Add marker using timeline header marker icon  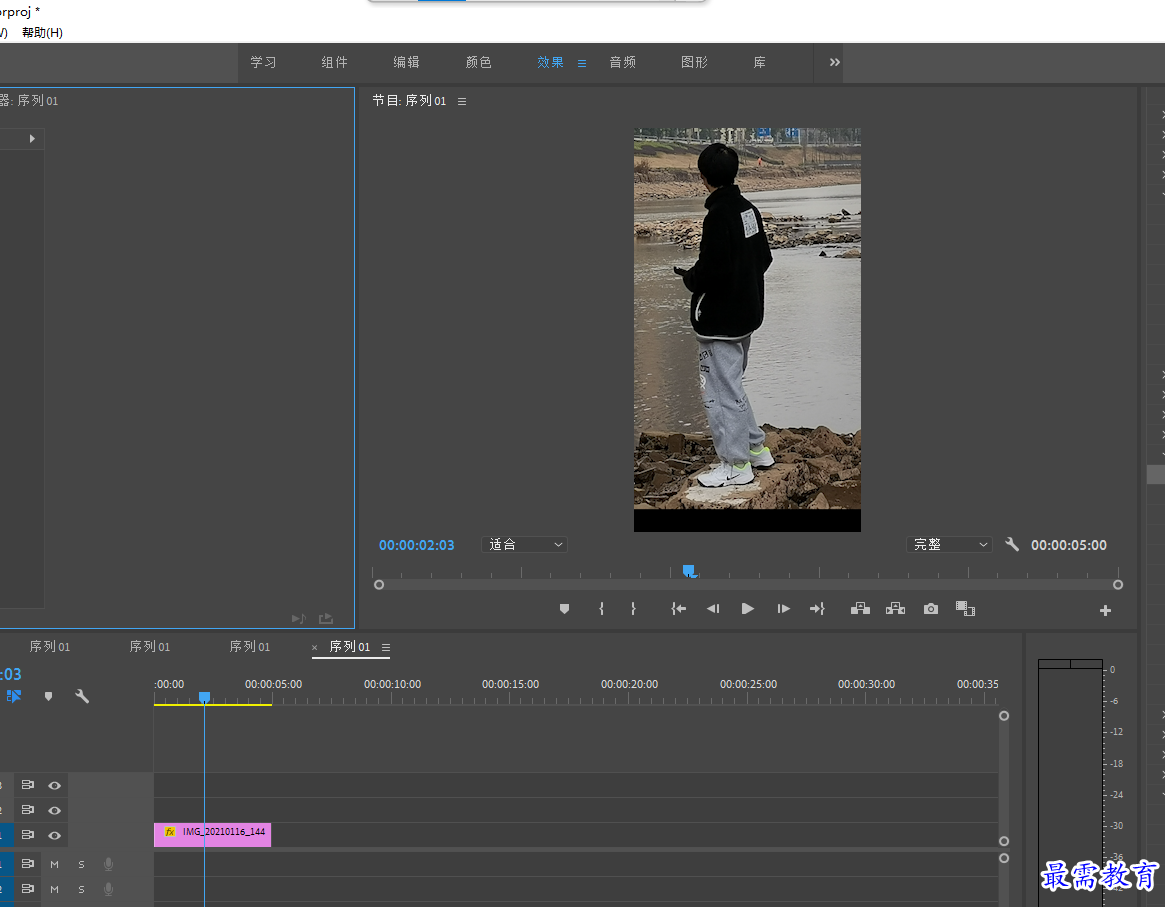click(x=48, y=697)
